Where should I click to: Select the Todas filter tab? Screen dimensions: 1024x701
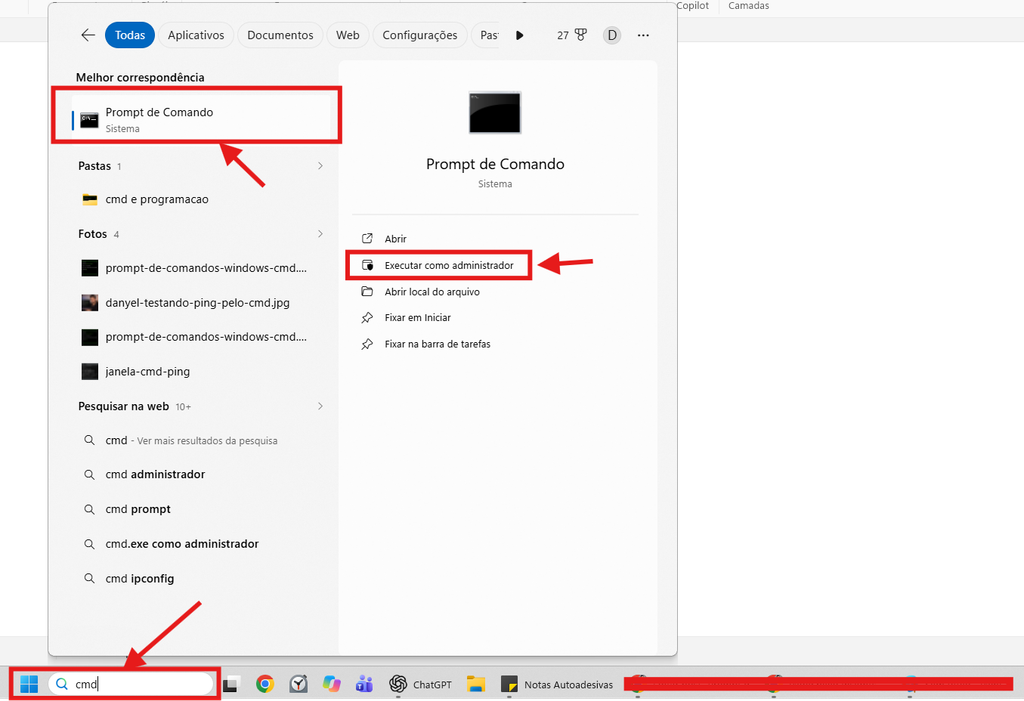click(130, 35)
